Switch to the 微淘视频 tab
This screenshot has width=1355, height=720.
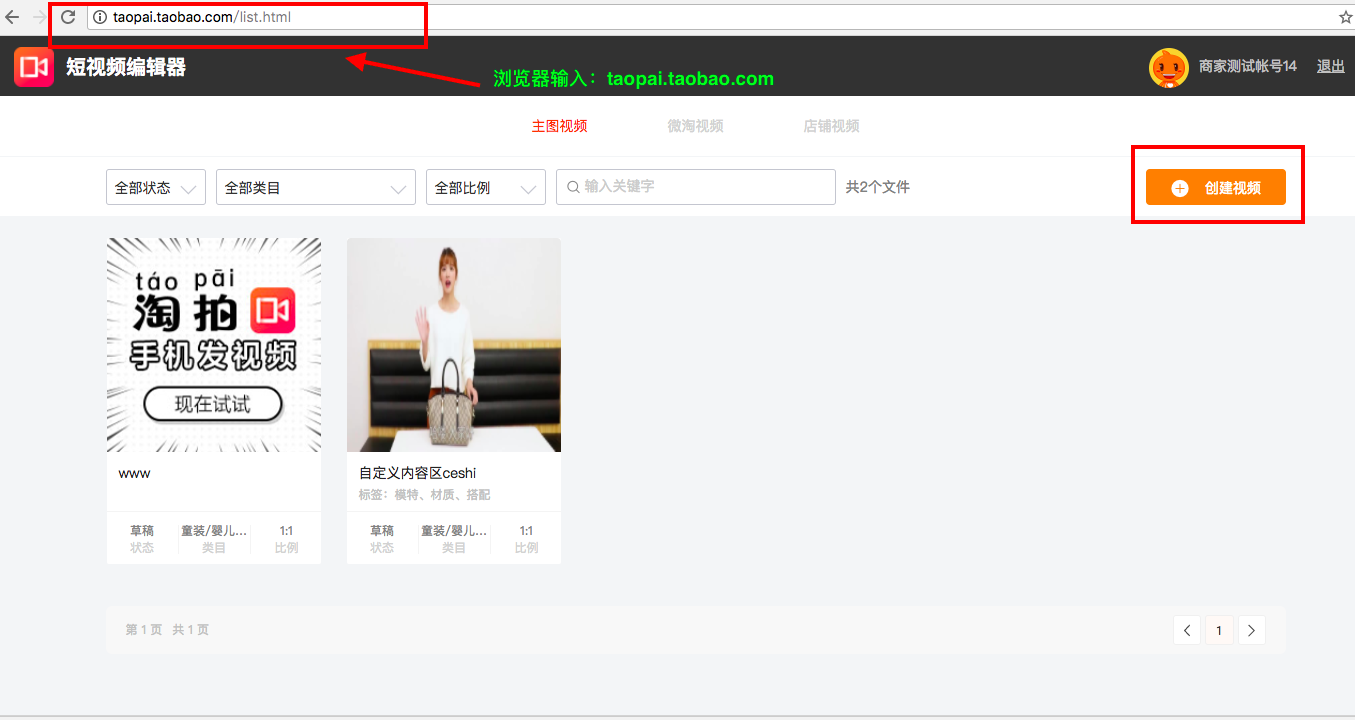pyautogui.click(x=695, y=126)
